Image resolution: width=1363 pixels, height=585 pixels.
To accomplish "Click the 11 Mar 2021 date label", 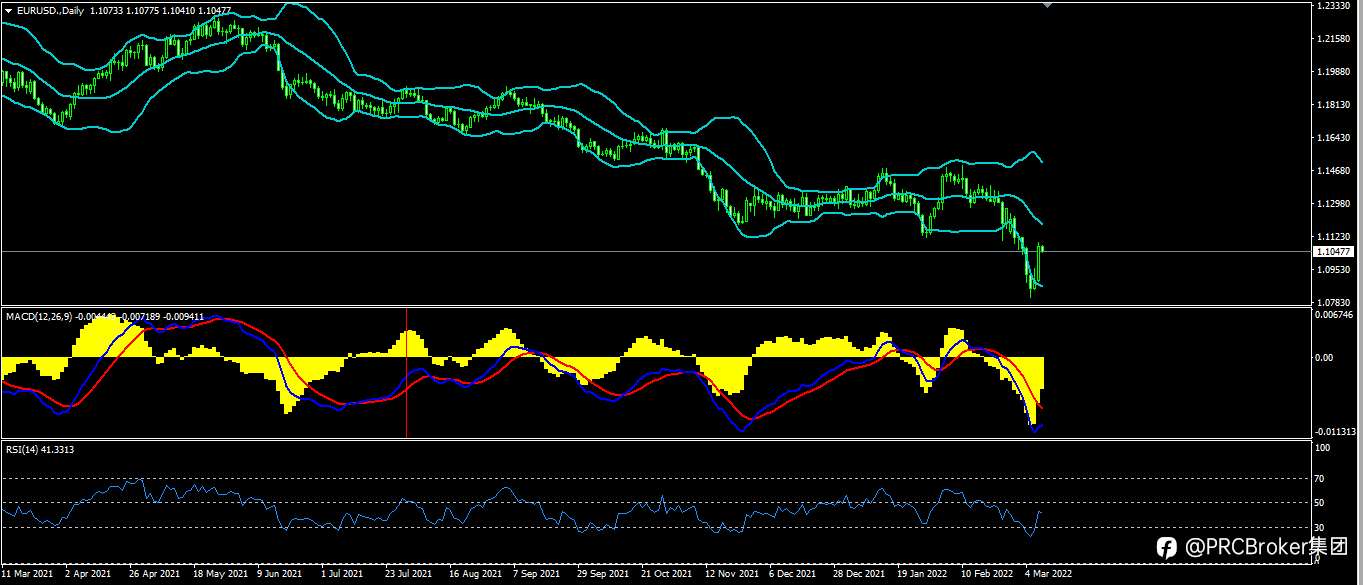I will click(x=27, y=575).
